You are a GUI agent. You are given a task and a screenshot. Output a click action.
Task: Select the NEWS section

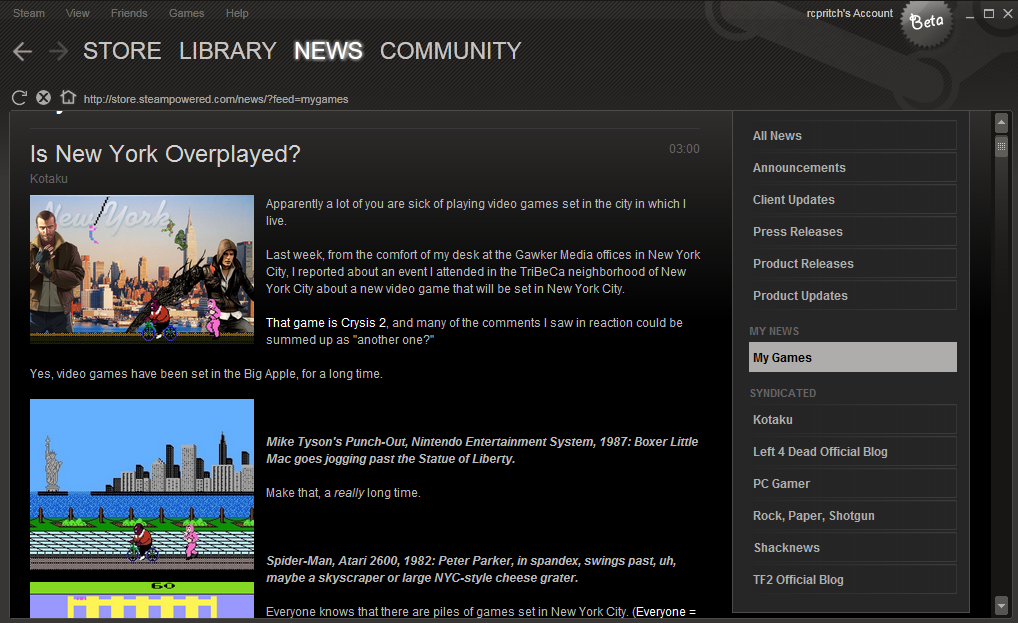(328, 51)
